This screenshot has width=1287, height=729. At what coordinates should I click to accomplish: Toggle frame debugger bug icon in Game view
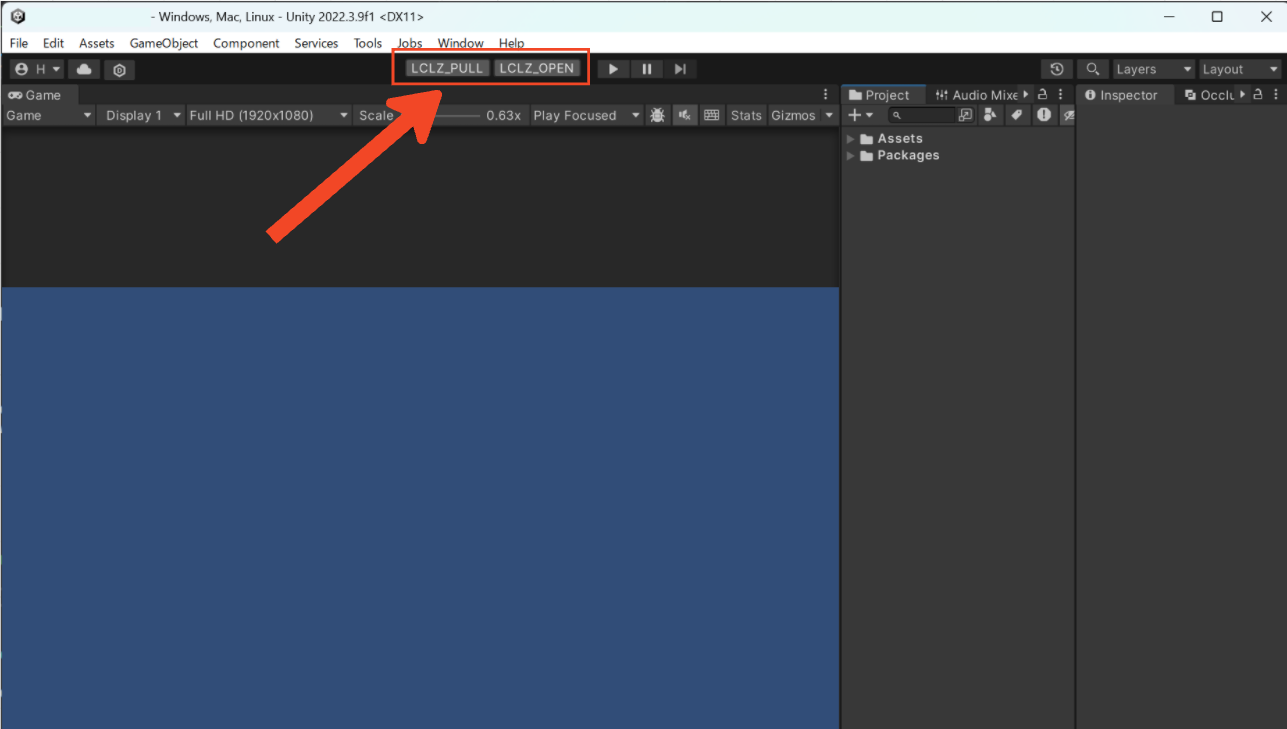tap(657, 115)
